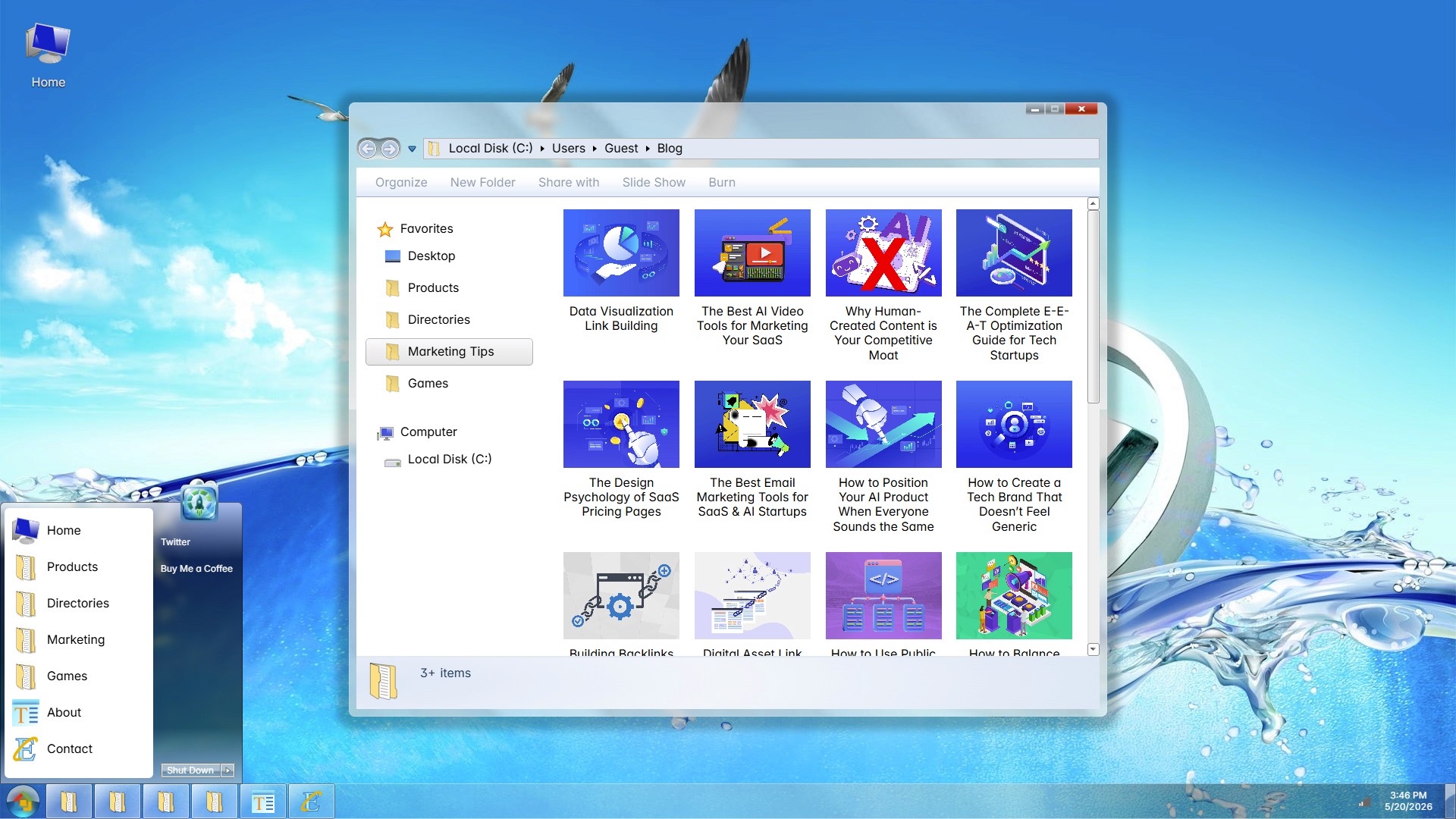
Task: Open the Home icon on the desktop
Action: (x=48, y=55)
